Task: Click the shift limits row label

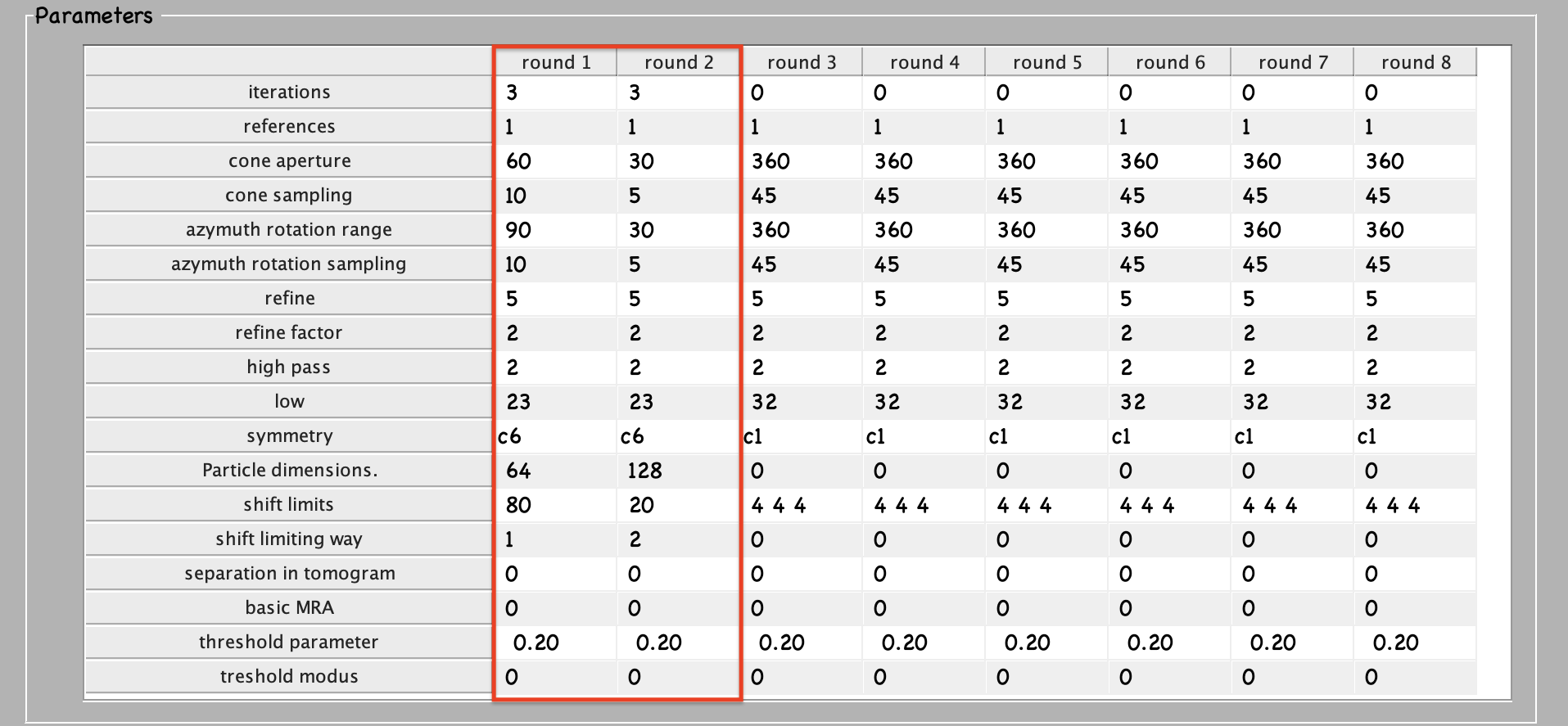Action: (x=289, y=505)
